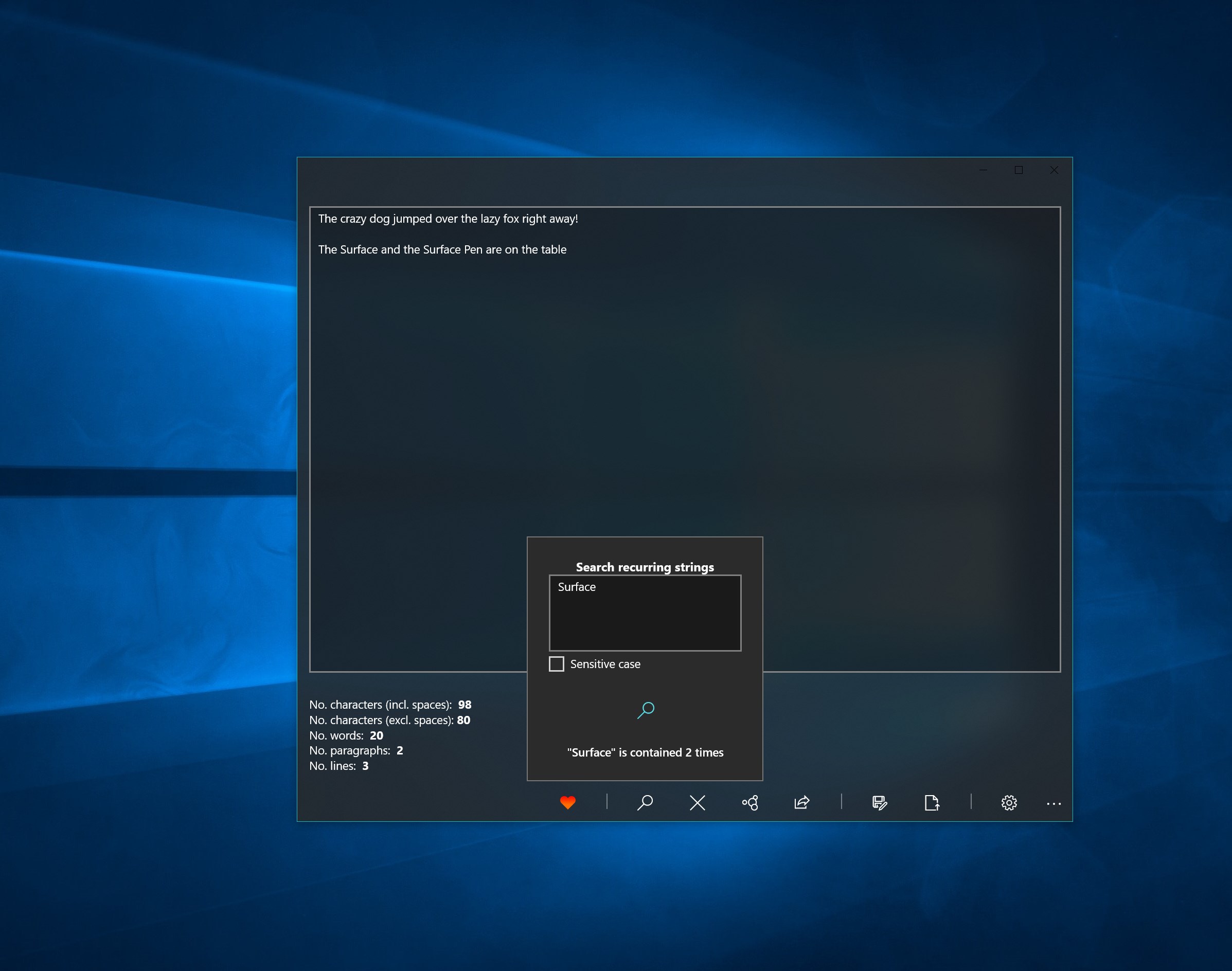This screenshot has width=1232, height=971.
Task: Click the first line about crazy dog
Action: click(448, 219)
